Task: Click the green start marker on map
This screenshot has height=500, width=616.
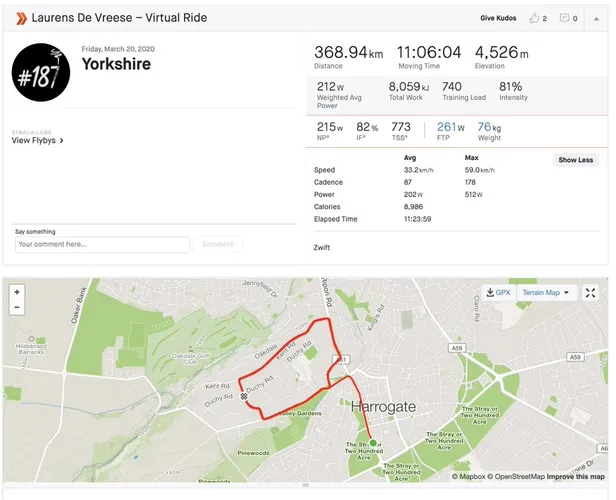Action: [373, 443]
